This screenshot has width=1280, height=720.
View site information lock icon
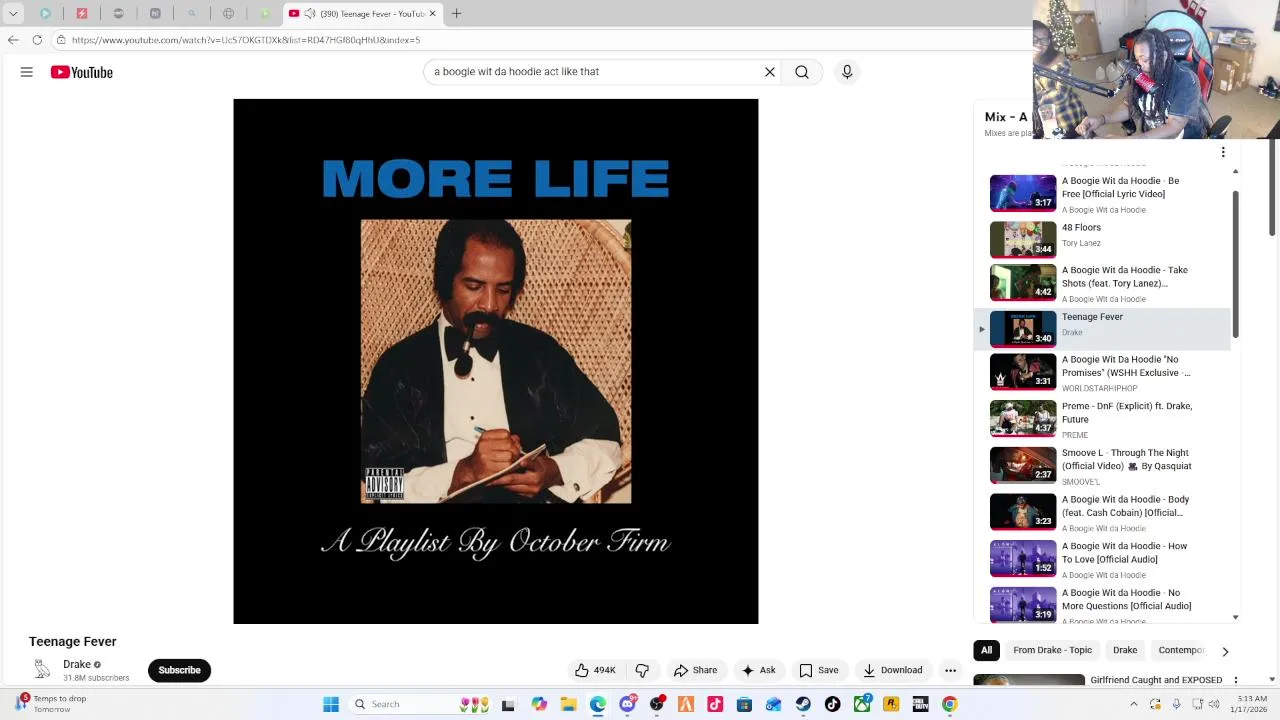coord(61,40)
